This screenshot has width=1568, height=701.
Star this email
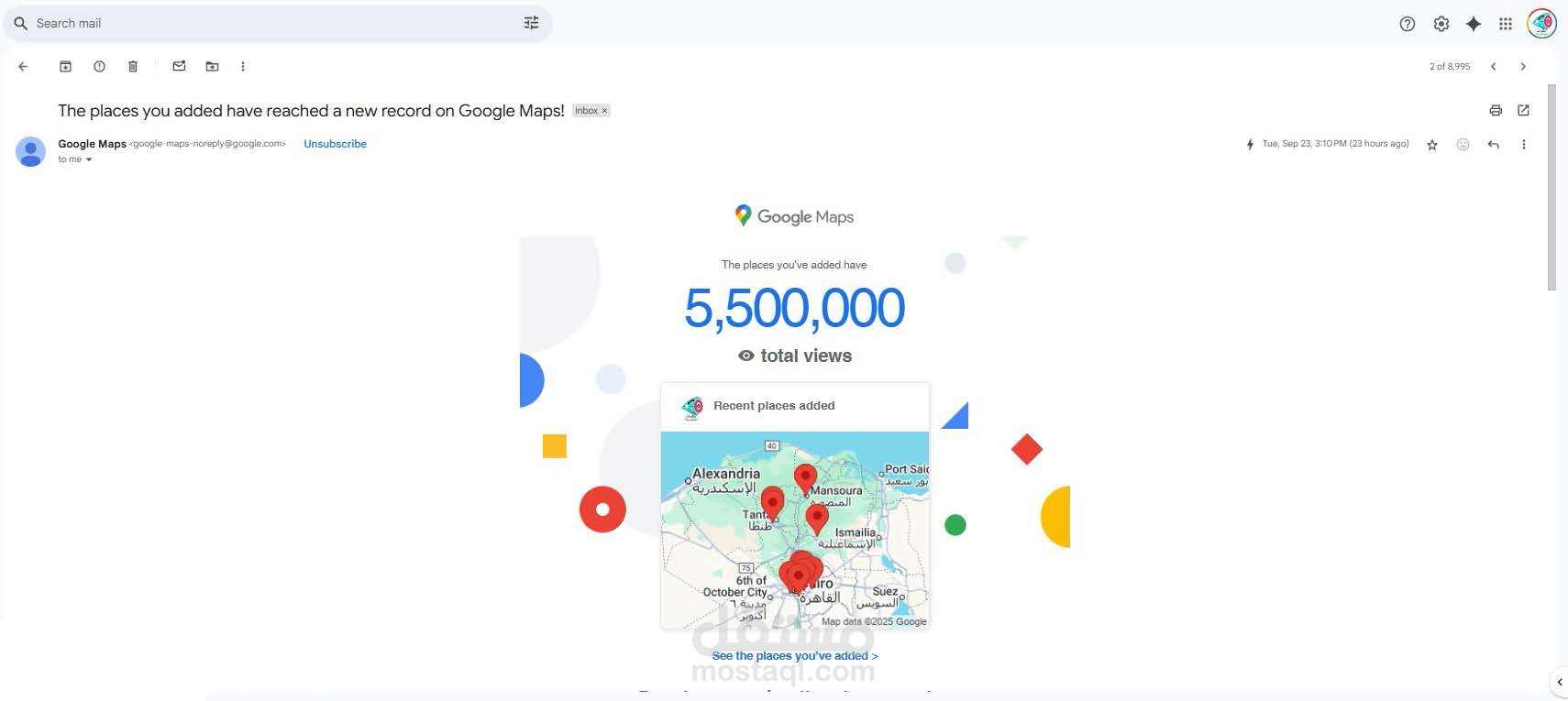1432,145
